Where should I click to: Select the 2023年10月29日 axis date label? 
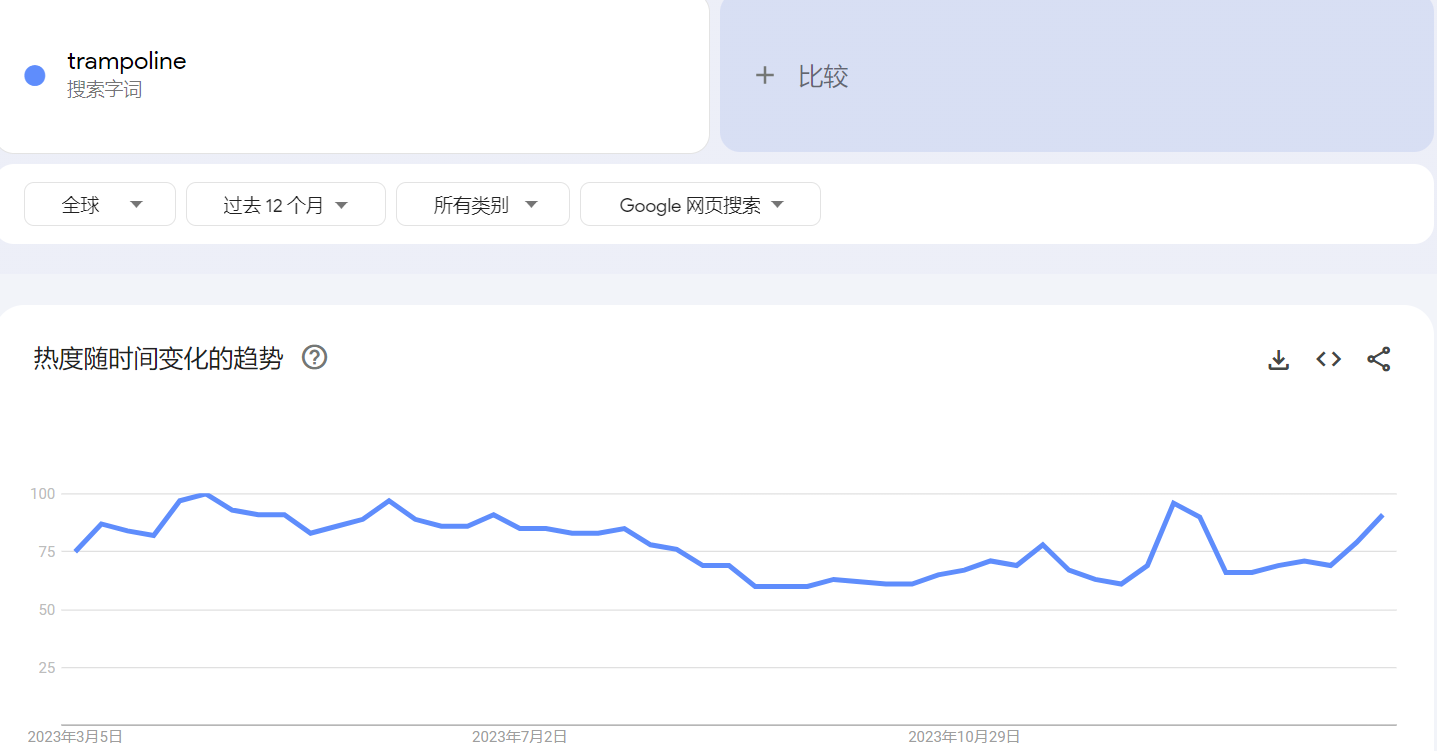(x=964, y=737)
